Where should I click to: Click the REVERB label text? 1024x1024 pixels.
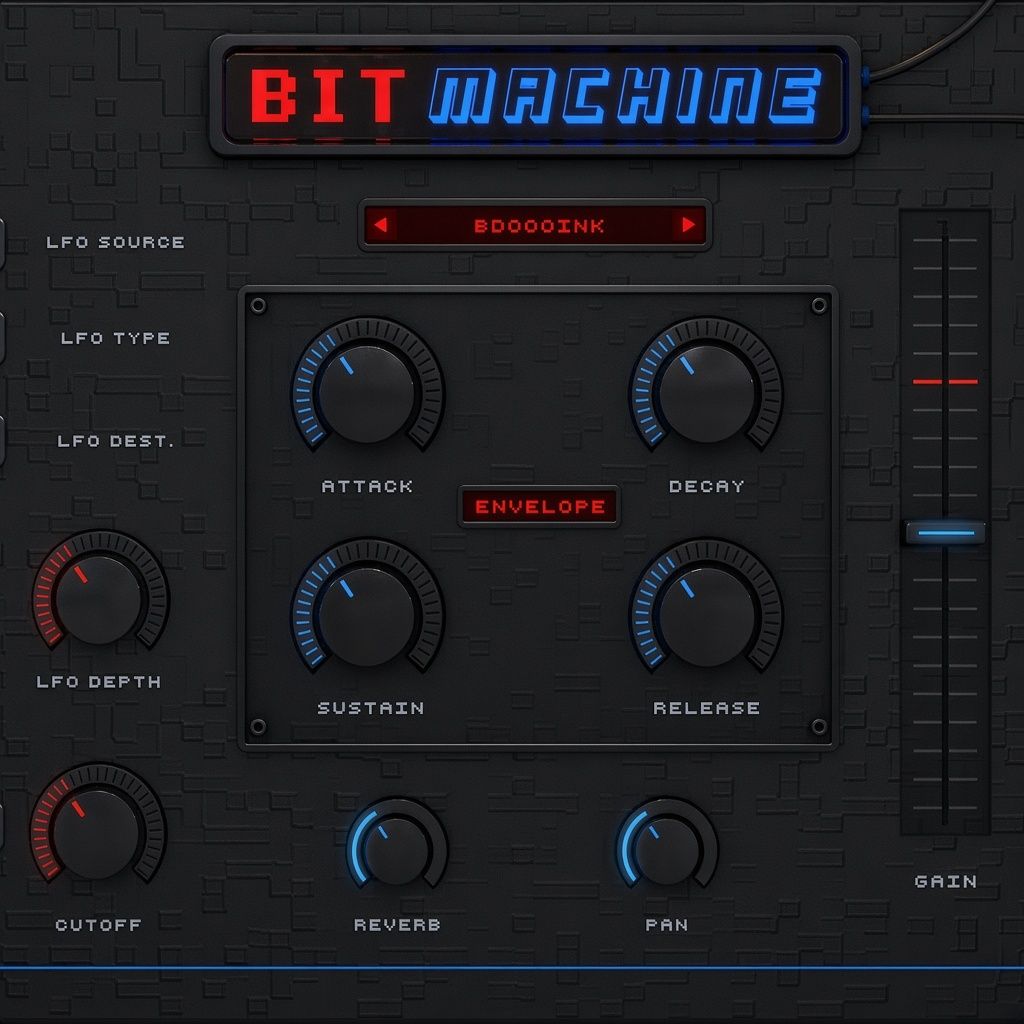397,925
